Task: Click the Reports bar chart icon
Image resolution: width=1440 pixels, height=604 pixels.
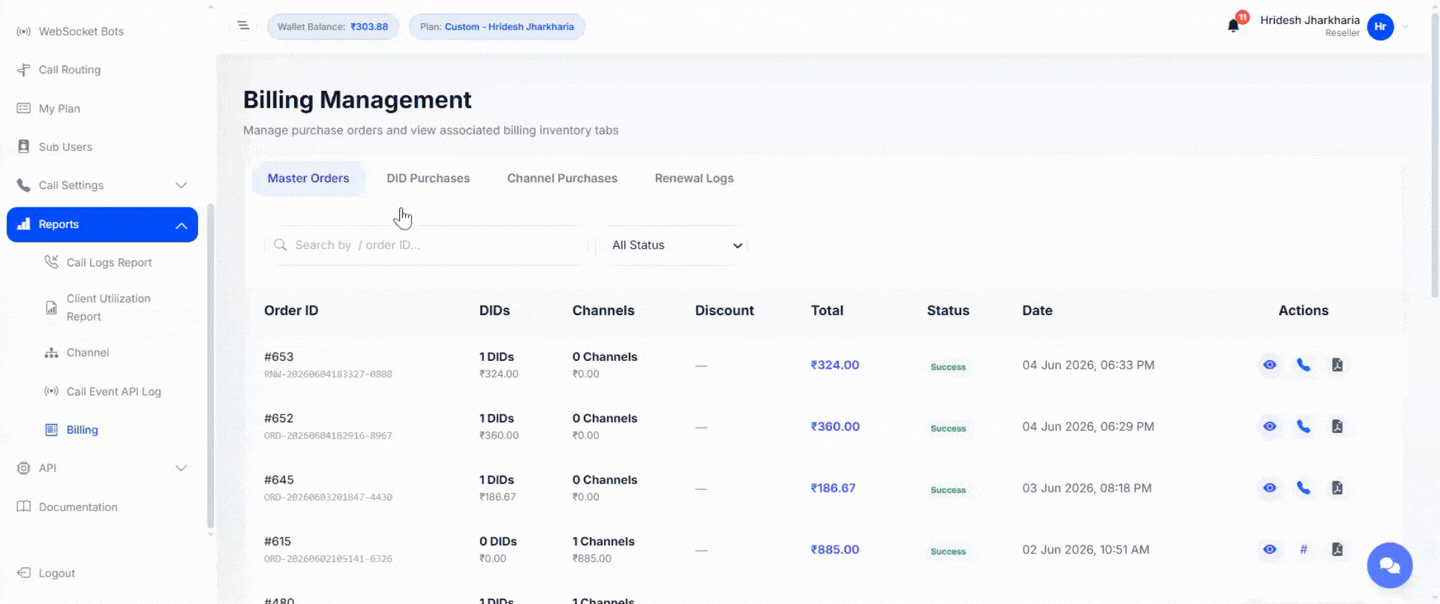Action: (23, 224)
